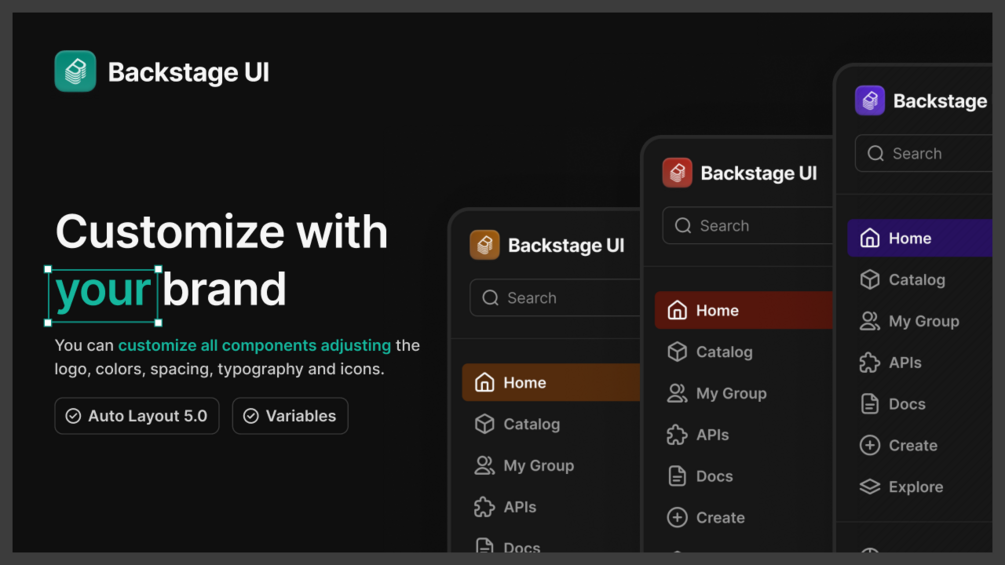Viewport: 1005px width, 565px height.
Task: Select the highlighted word 'your' text box
Action: (x=103, y=290)
